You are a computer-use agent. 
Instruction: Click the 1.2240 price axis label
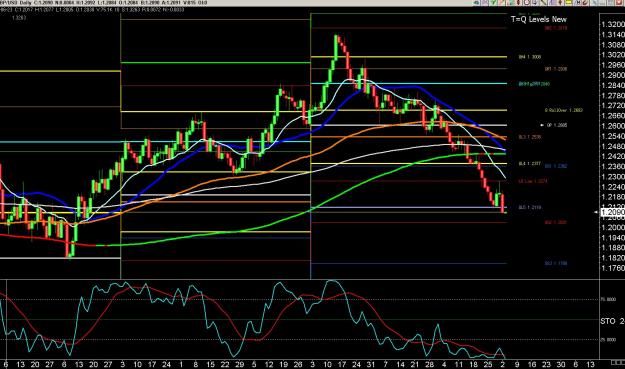click(x=613, y=187)
